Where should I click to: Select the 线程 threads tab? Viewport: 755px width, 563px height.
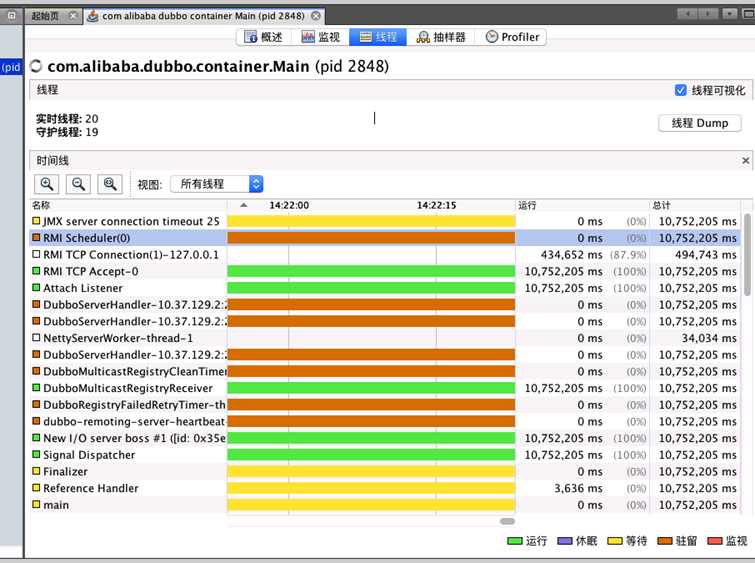point(378,37)
